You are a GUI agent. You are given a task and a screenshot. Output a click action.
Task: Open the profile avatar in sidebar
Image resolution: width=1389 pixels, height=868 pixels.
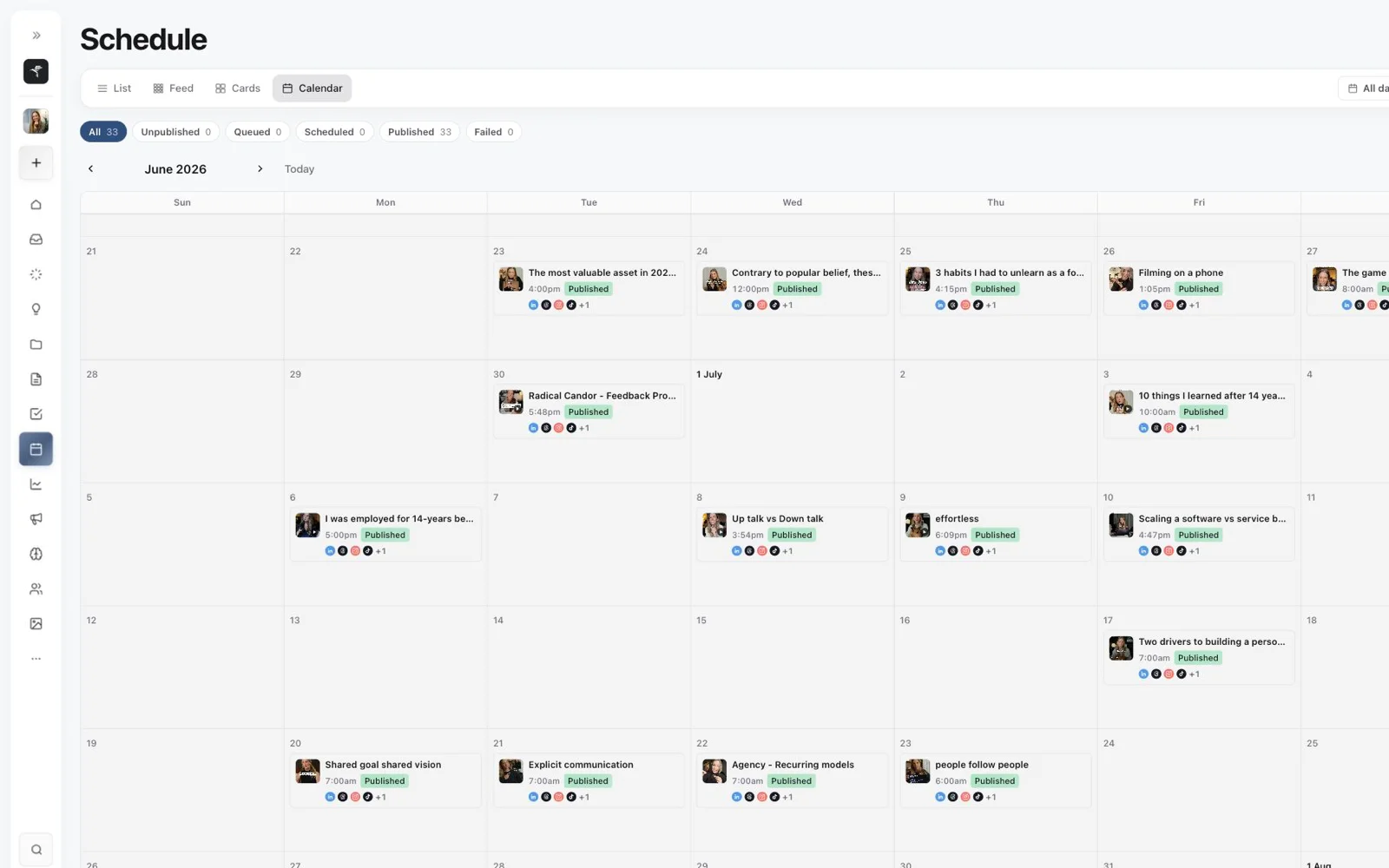36,121
